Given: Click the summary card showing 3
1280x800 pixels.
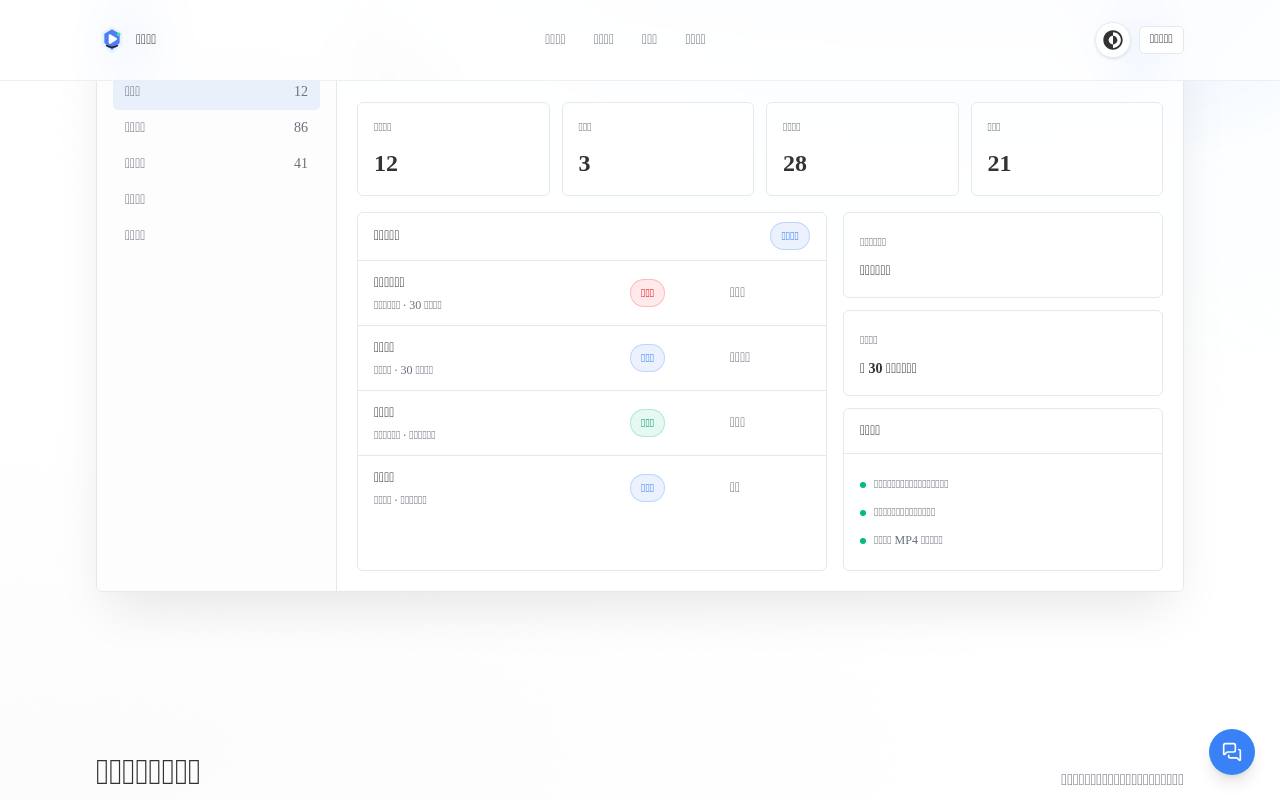Looking at the screenshot, I should [x=658, y=149].
